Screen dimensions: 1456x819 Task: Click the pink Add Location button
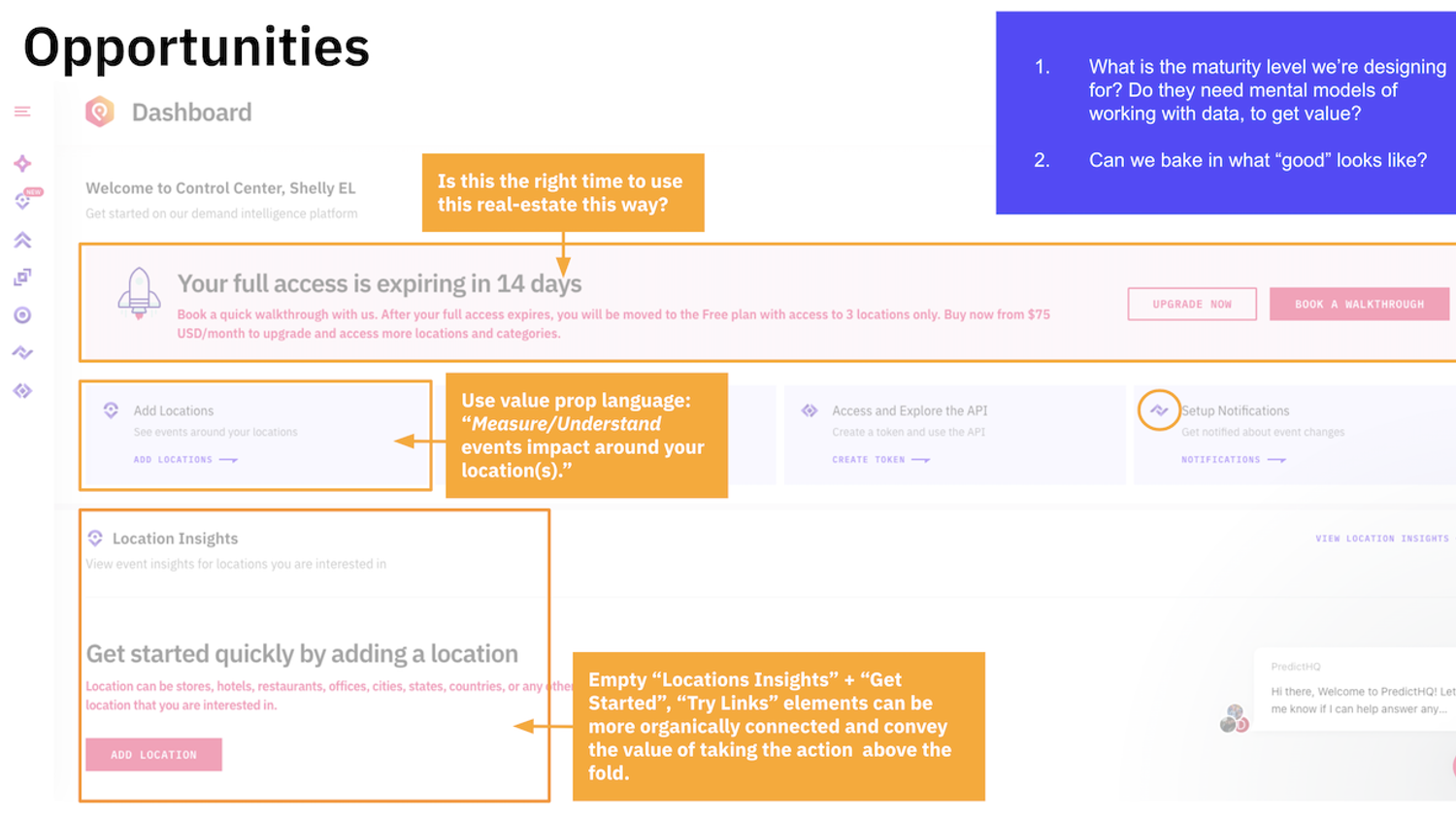point(153,755)
